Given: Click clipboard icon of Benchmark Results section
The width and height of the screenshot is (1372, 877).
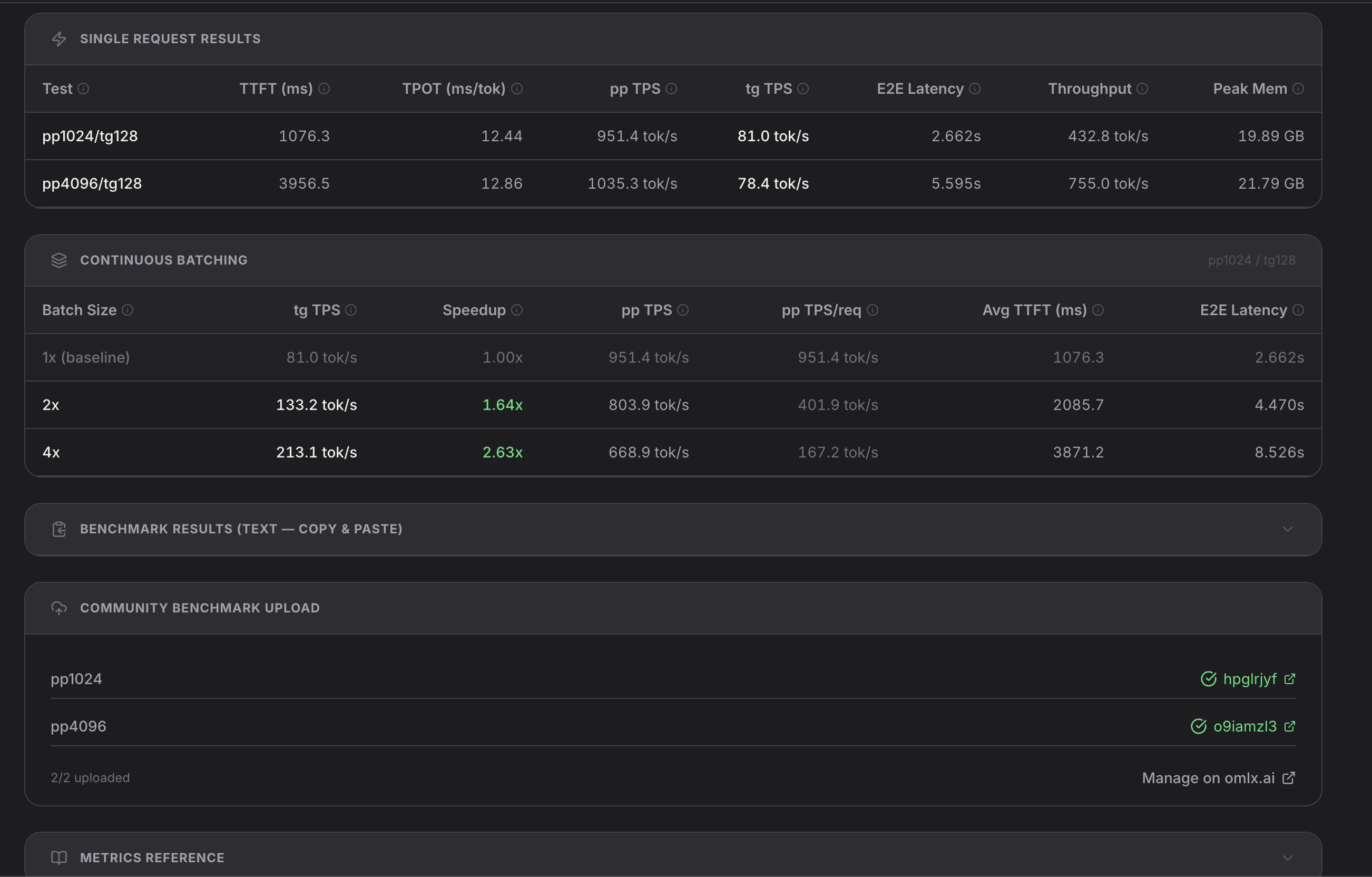Looking at the screenshot, I should (x=59, y=529).
